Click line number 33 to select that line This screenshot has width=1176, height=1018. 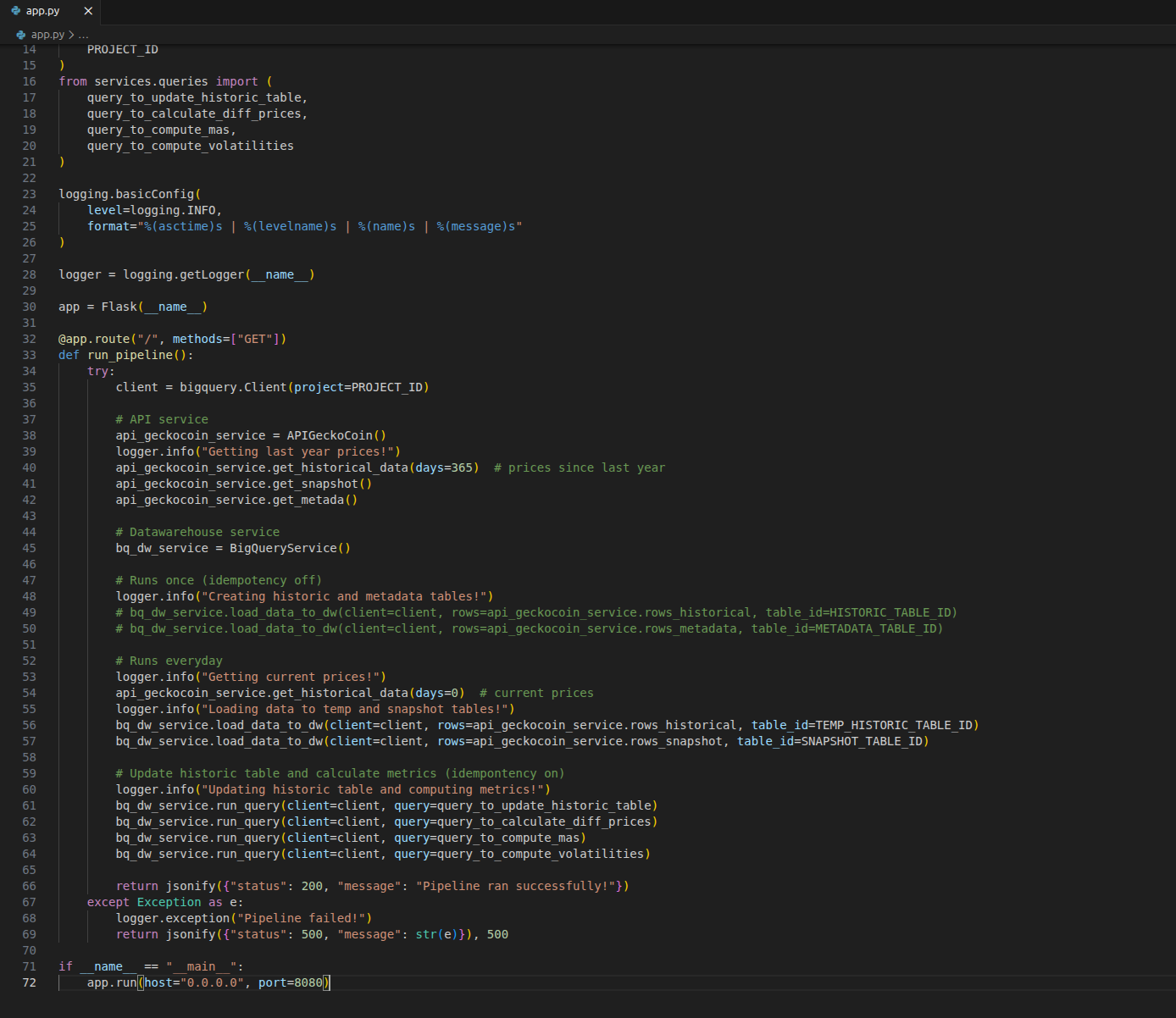point(29,355)
